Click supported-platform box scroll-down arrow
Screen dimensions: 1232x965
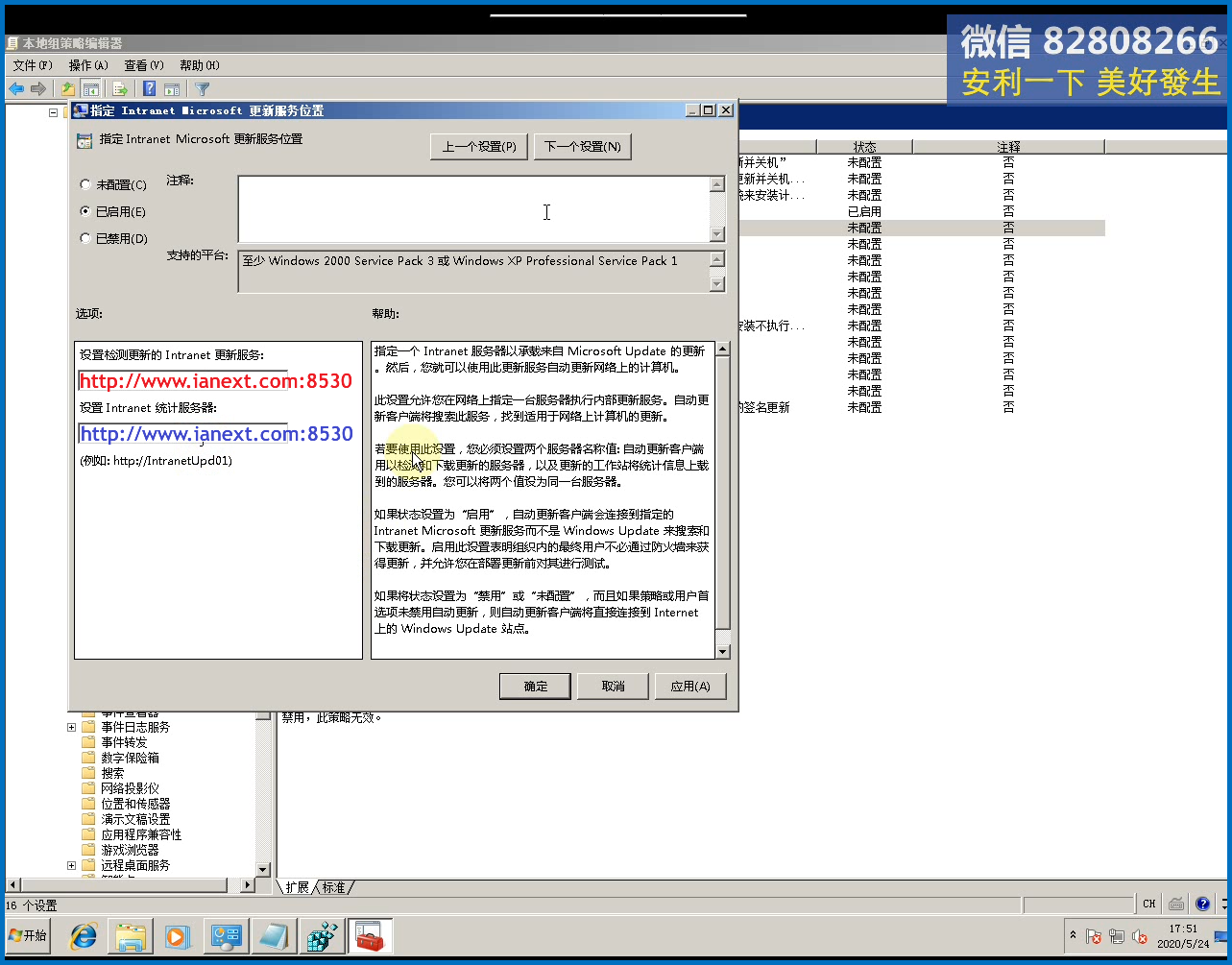[716, 284]
